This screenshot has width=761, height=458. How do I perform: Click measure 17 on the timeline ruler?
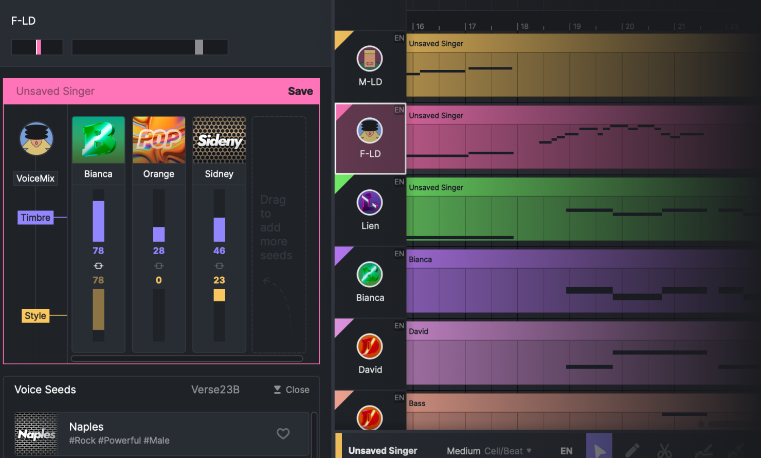(x=470, y=26)
